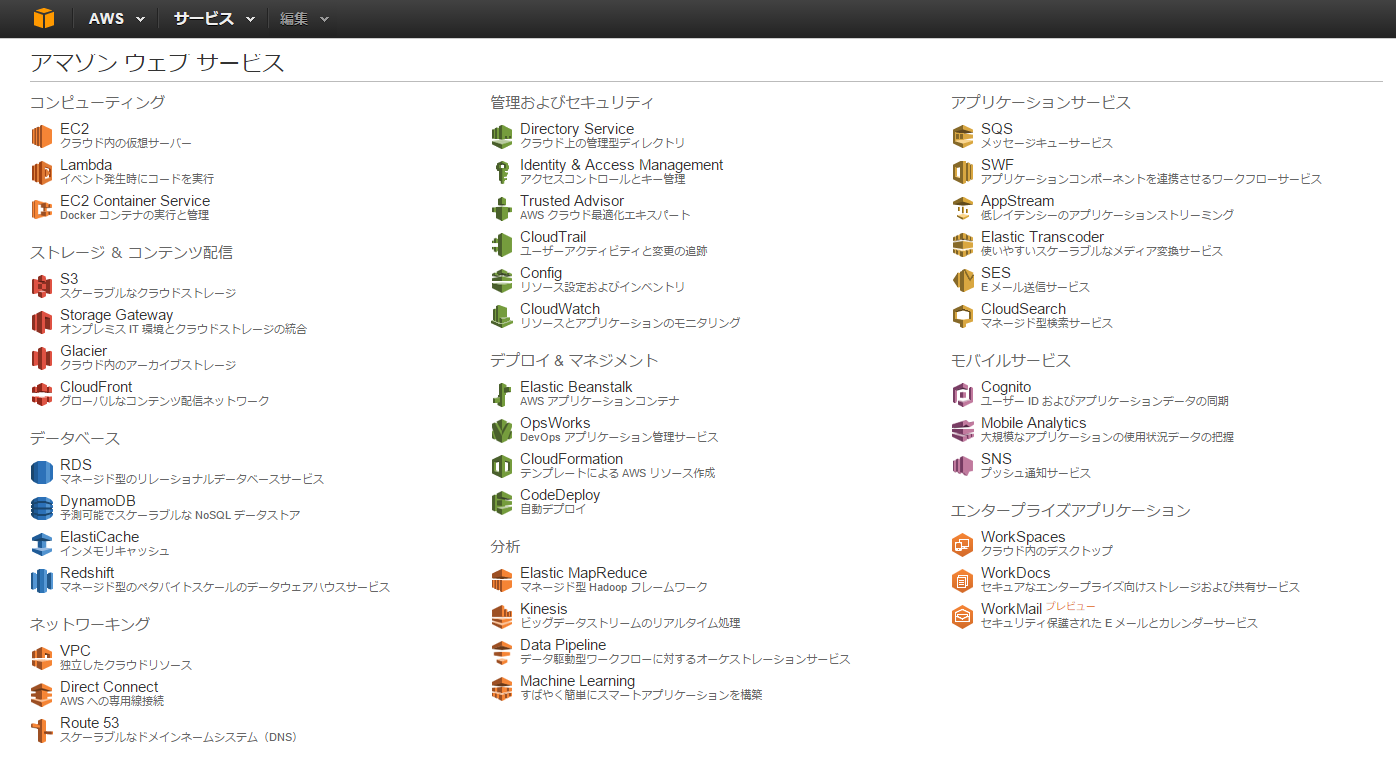Click the Kinesis analytics icon

pos(502,615)
